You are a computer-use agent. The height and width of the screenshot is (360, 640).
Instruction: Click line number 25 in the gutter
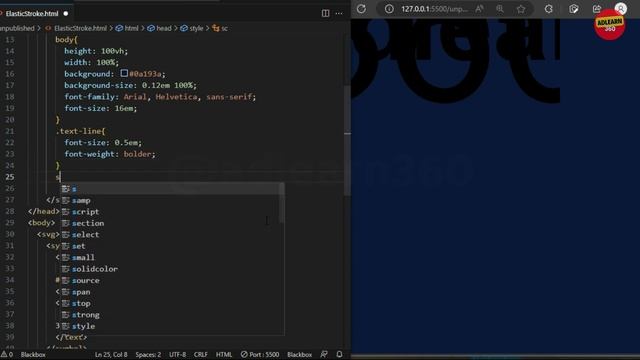coord(9,177)
